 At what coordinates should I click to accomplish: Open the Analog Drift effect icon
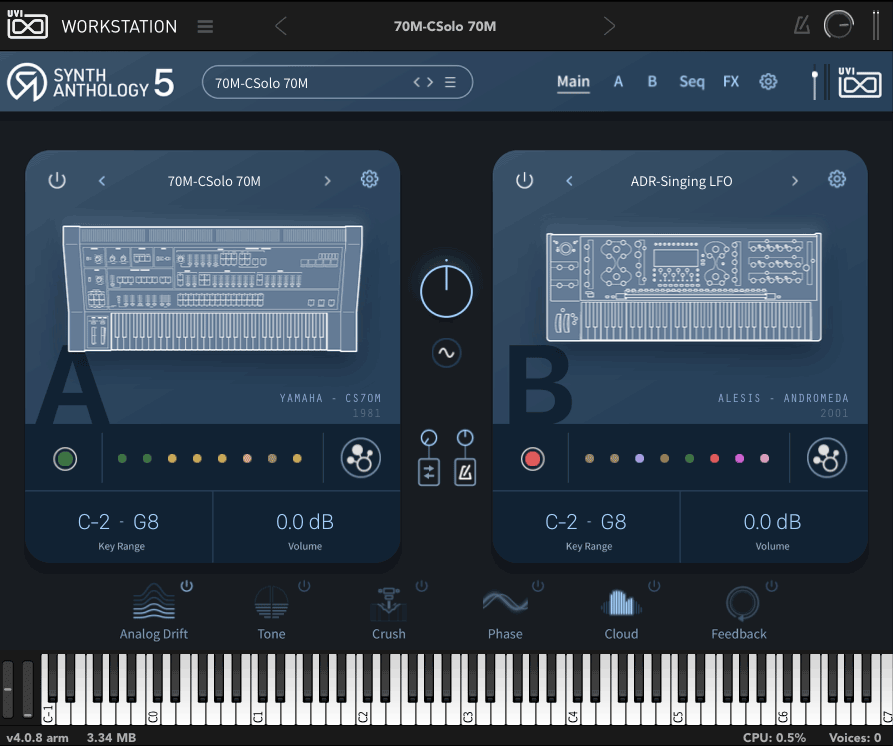pyautogui.click(x=153, y=602)
